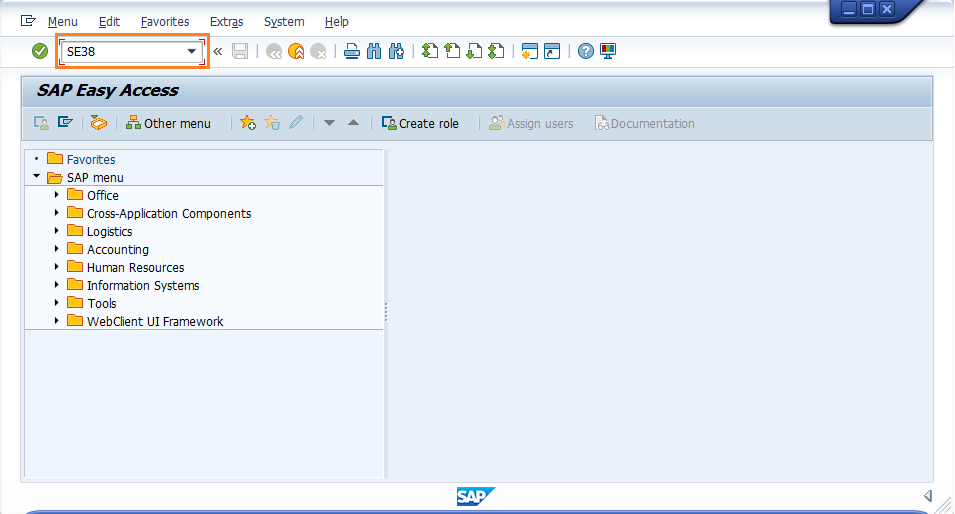The height and width of the screenshot is (514, 955).
Task: Click the Create role button
Action: click(x=420, y=124)
